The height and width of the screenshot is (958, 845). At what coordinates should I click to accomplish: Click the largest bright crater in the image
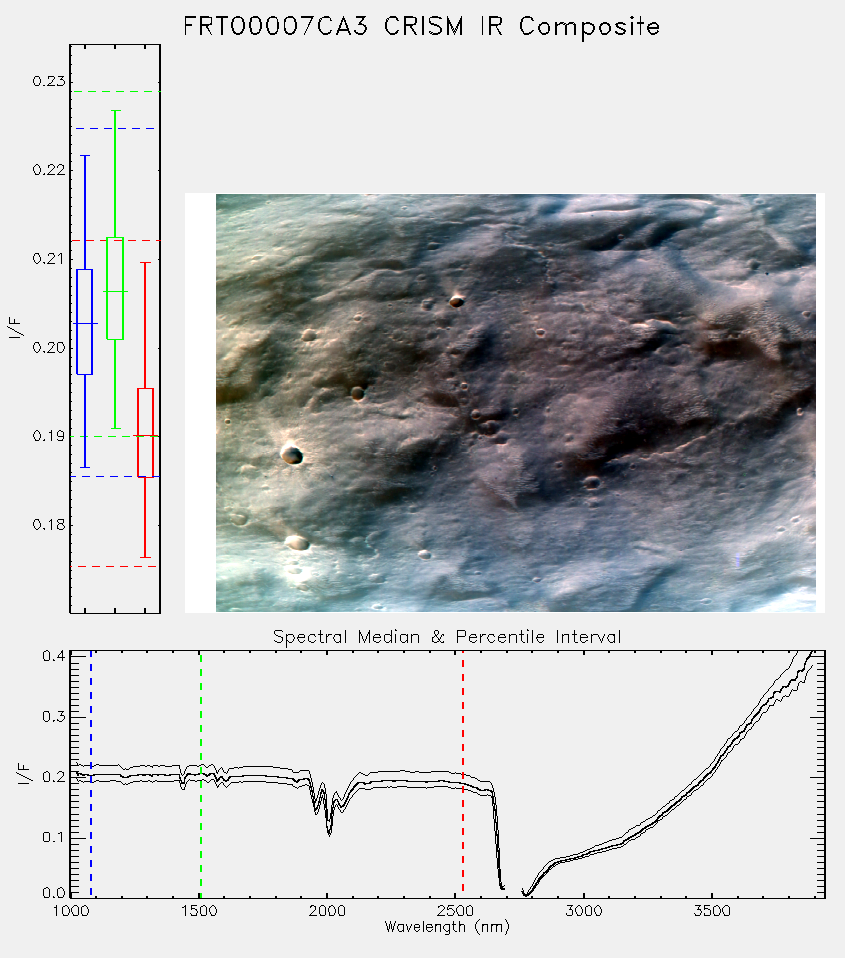point(291,454)
